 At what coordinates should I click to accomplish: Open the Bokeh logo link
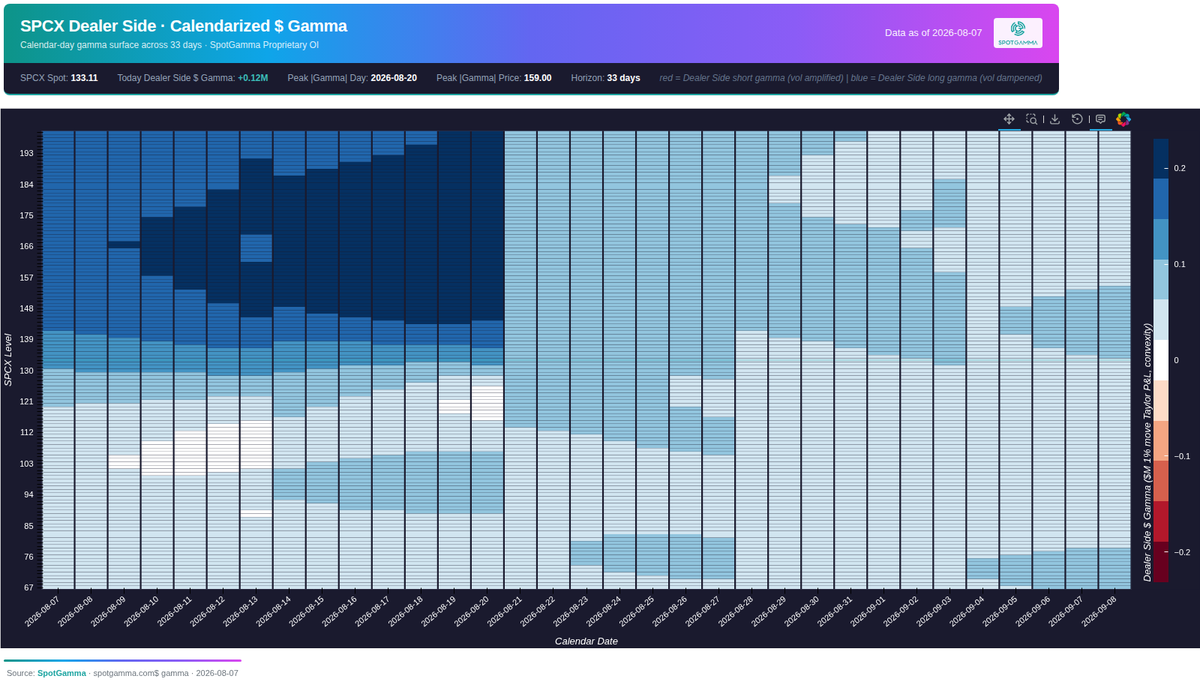tap(1123, 119)
